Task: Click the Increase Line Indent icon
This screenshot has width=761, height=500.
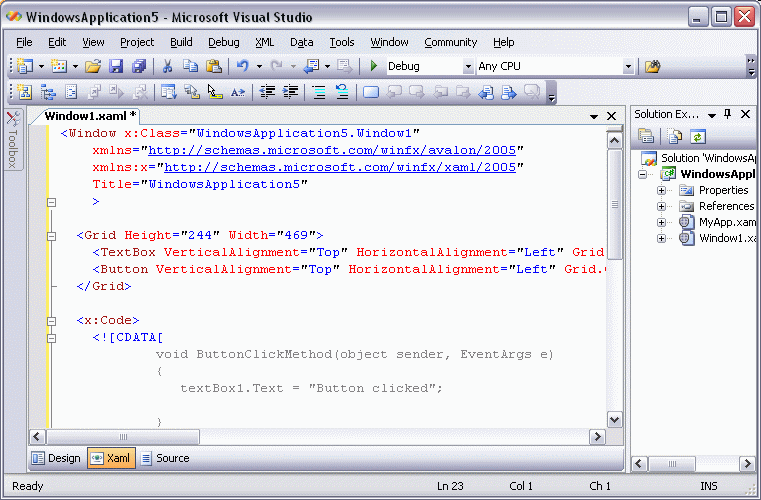Action: tap(290, 92)
